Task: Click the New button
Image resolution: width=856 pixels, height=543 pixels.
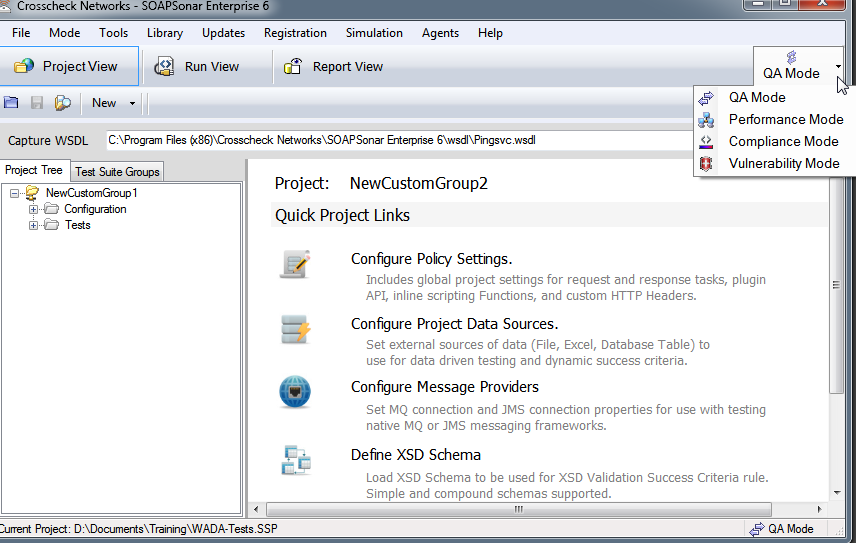Action: (104, 103)
